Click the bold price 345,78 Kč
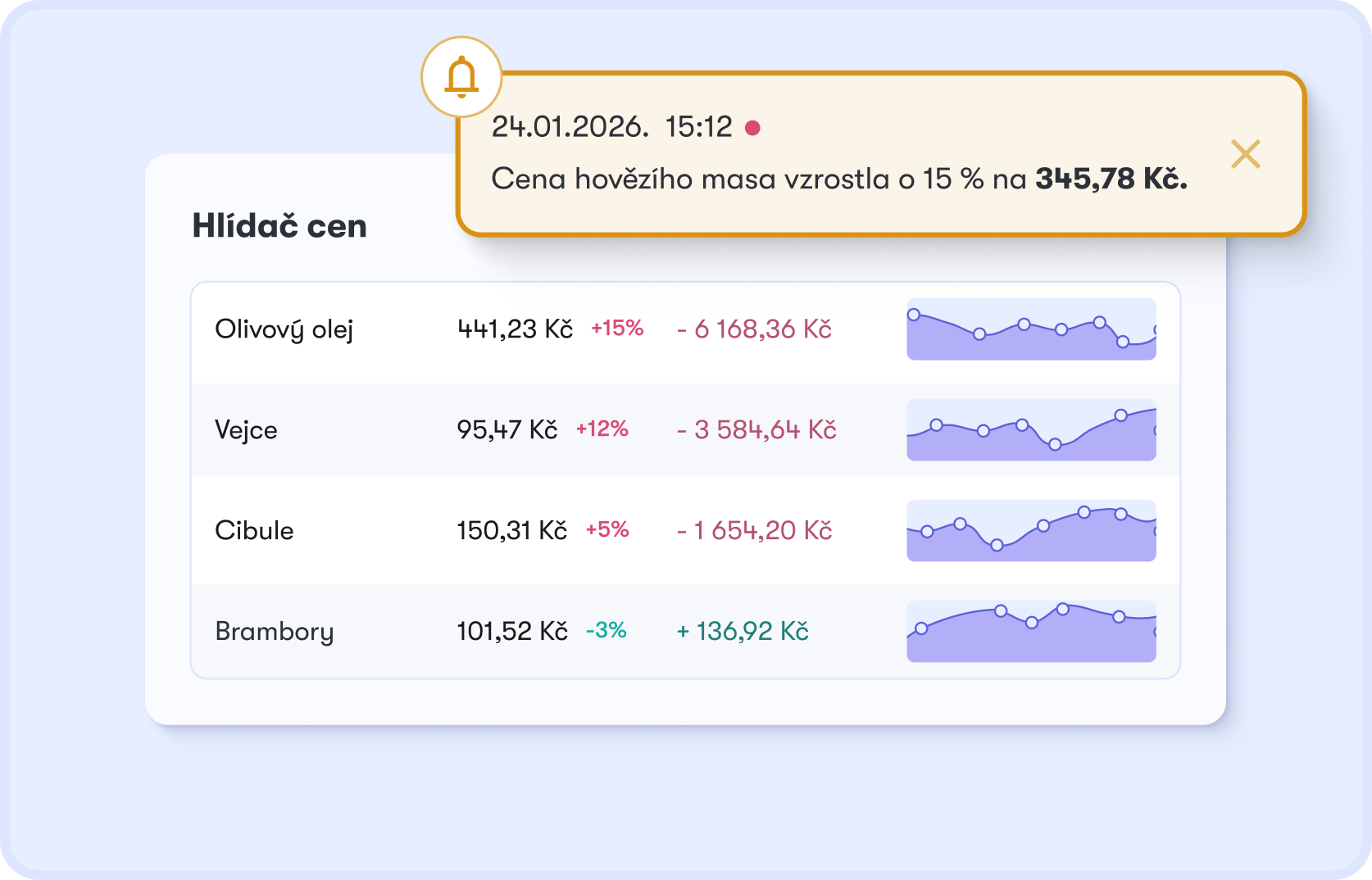The width and height of the screenshot is (1372, 880). (1111, 179)
